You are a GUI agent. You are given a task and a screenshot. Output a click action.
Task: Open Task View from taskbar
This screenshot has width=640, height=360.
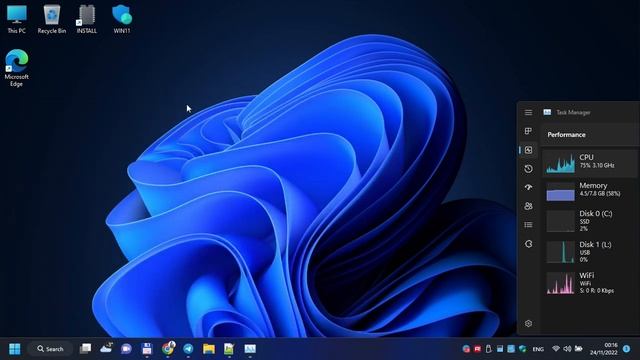click(85, 349)
